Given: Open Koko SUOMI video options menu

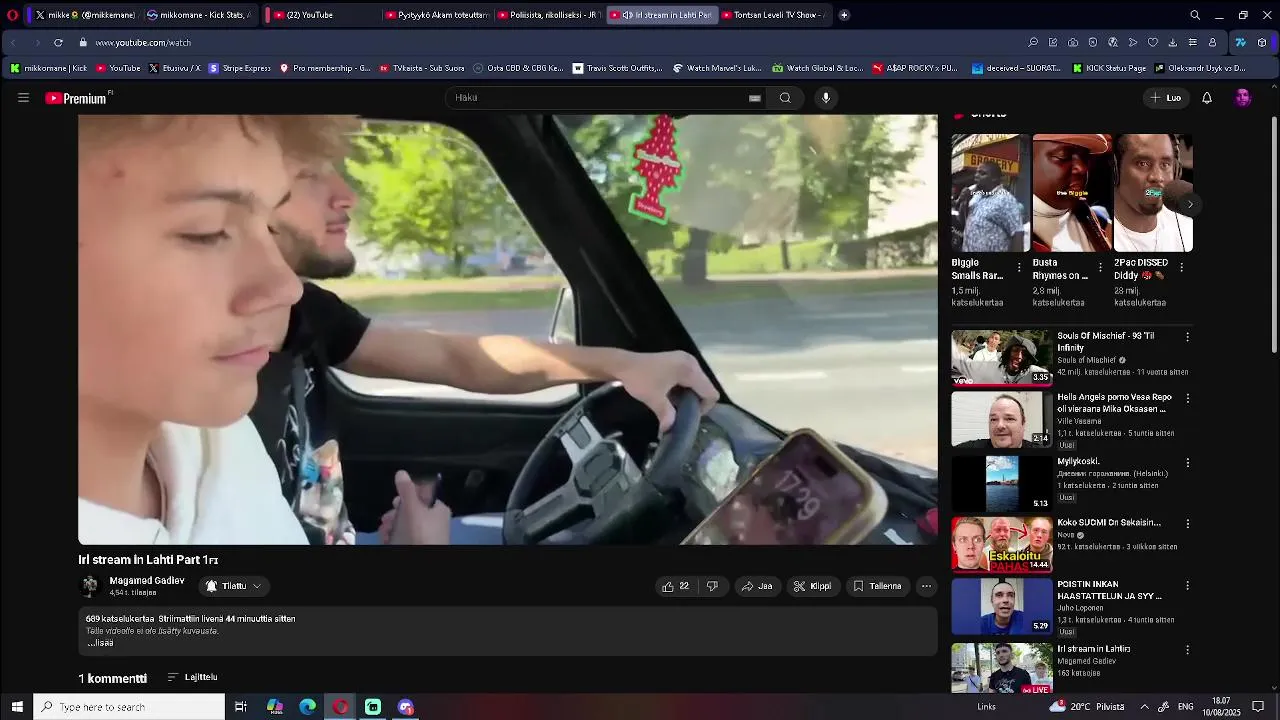Looking at the screenshot, I should click(1187, 524).
